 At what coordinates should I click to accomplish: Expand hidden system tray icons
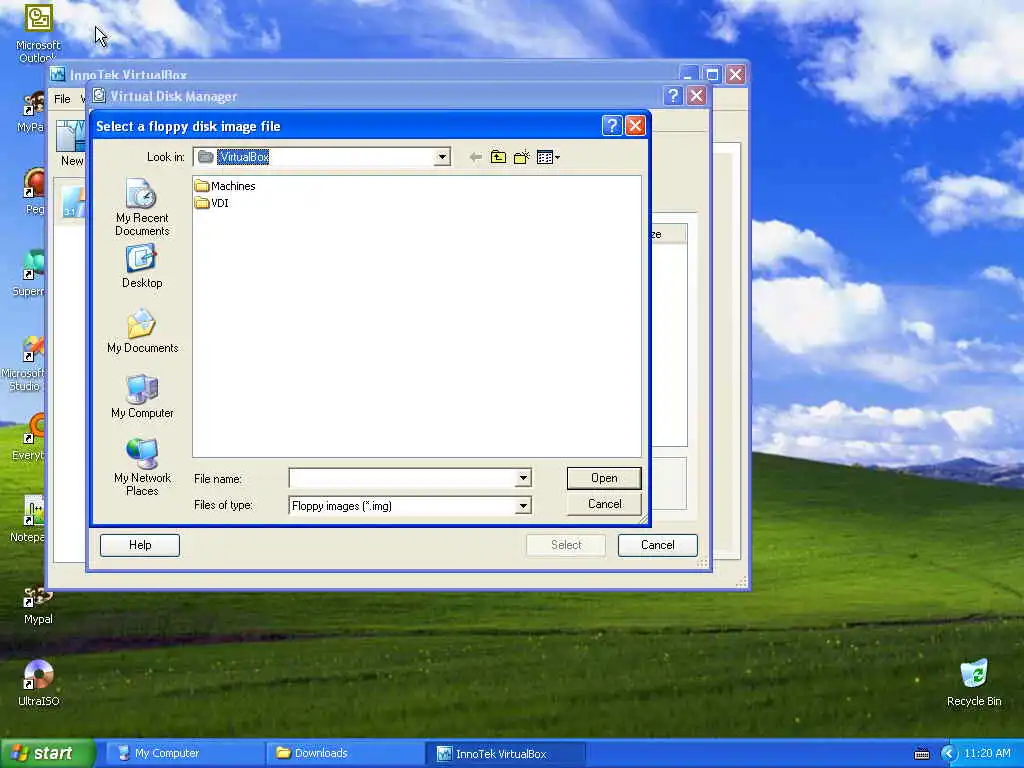coord(948,754)
